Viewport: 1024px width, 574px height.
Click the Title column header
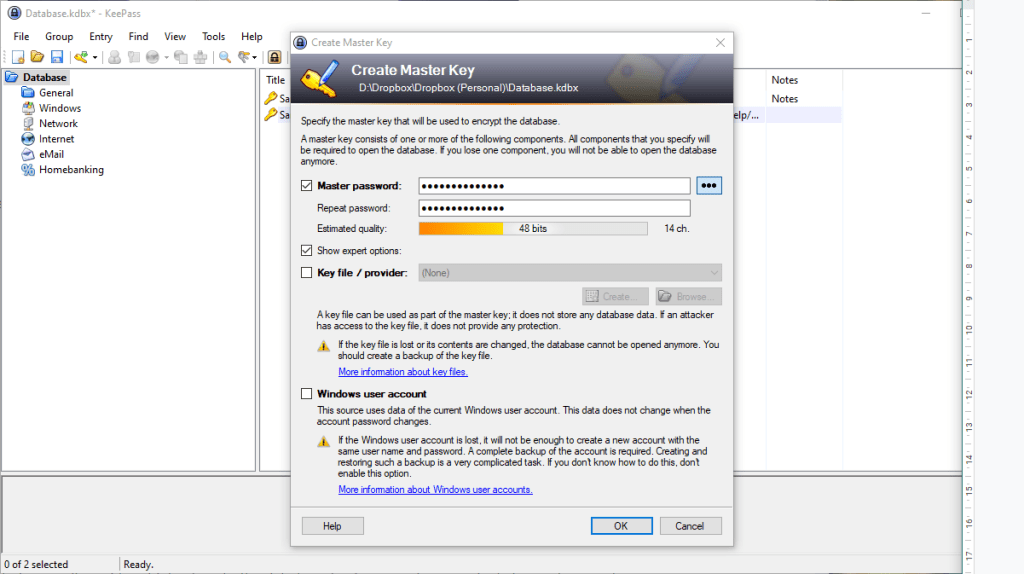(x=276, y=80)
